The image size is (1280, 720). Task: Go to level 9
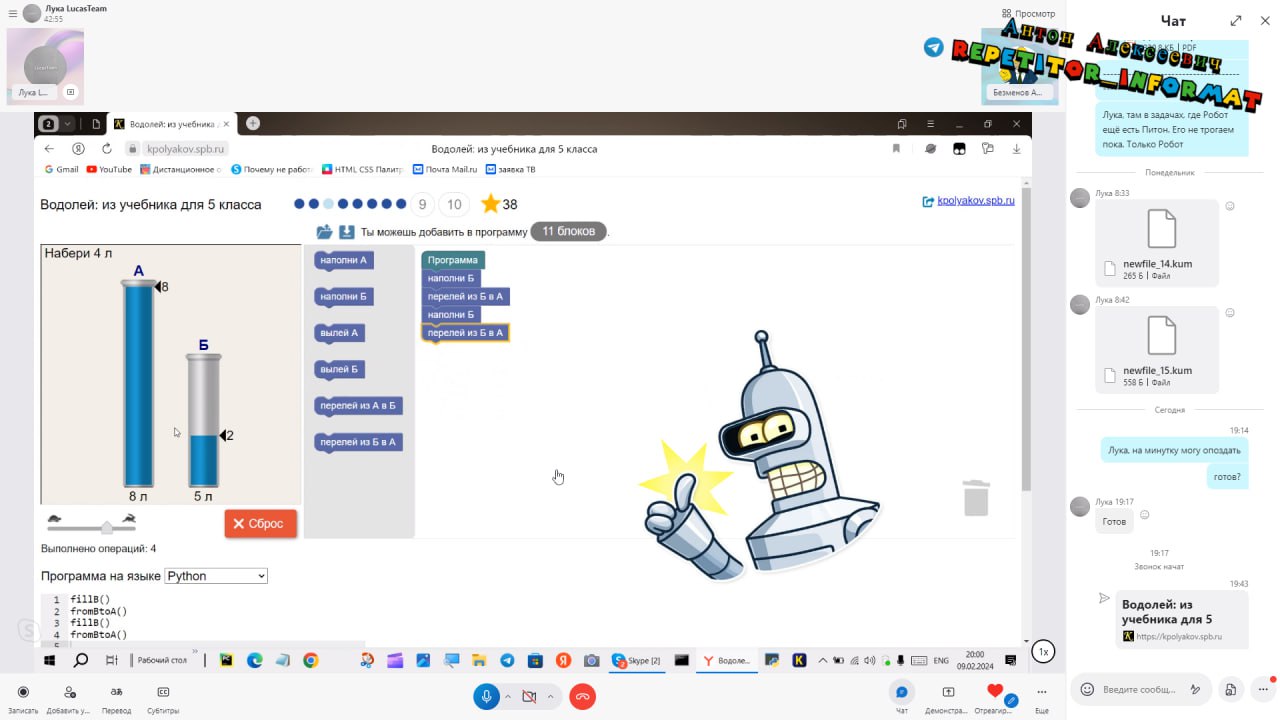pyautogui.click(x=422, y=204)
